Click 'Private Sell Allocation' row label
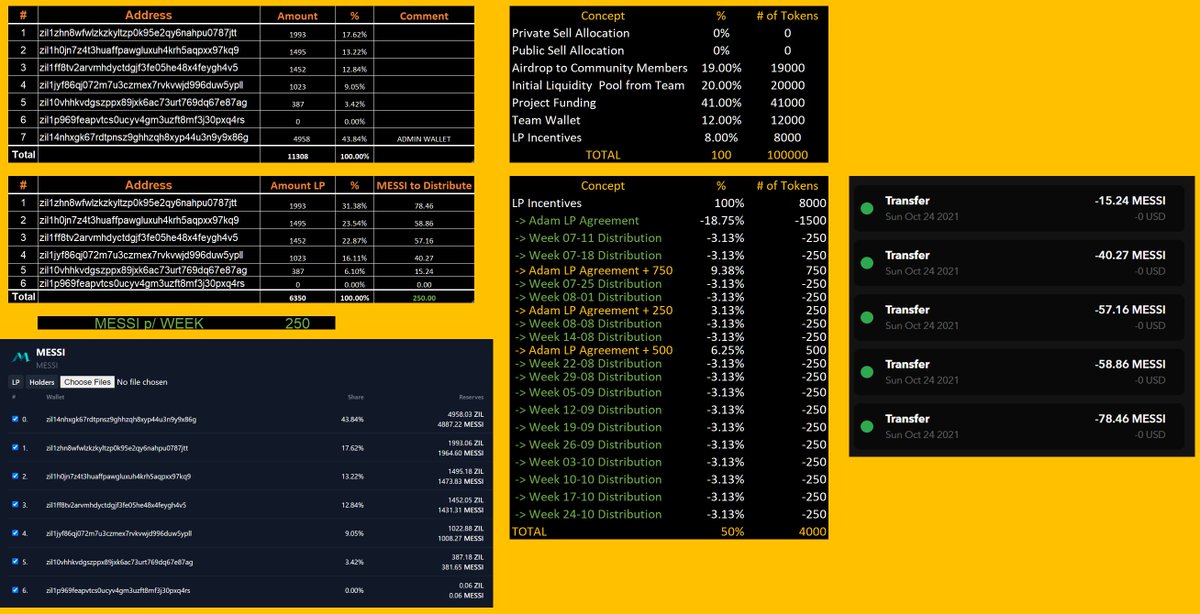 tap(571, 33)
